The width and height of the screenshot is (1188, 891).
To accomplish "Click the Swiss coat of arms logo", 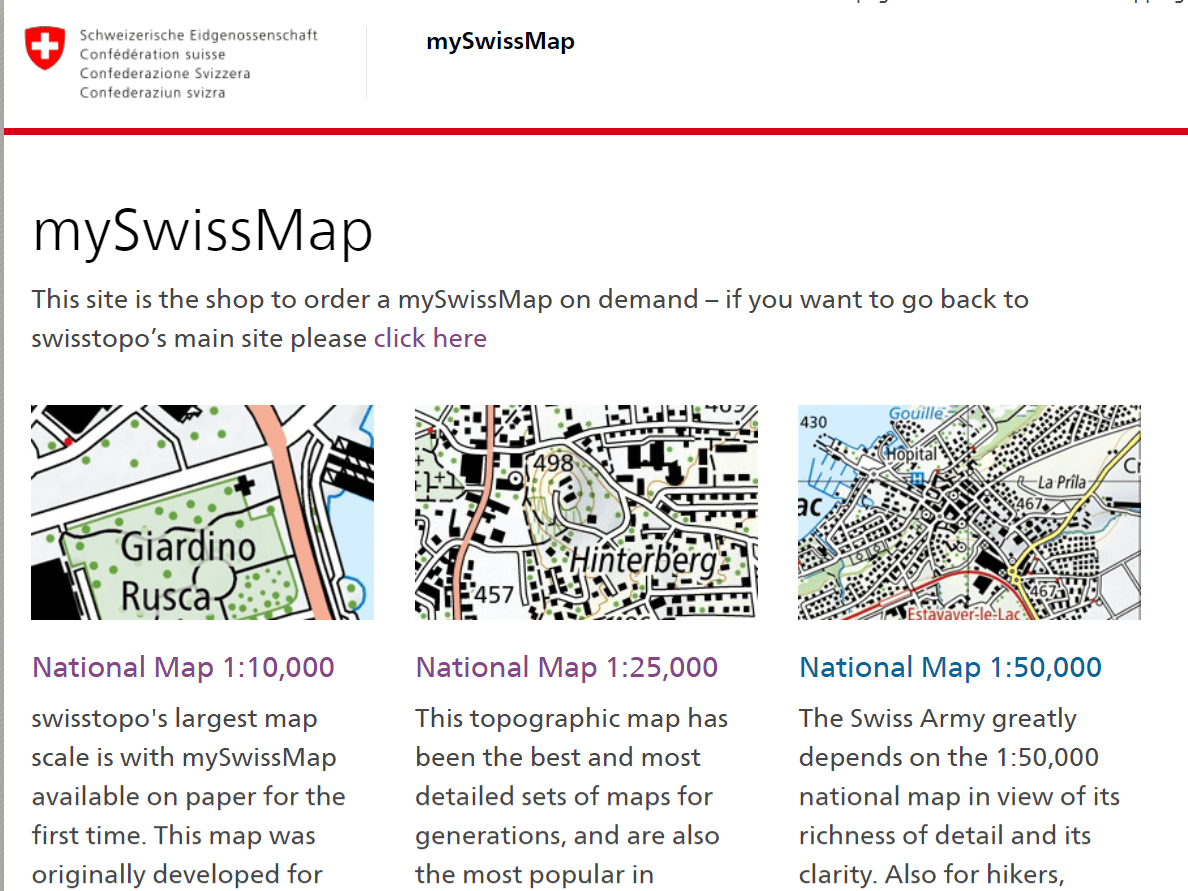I will click(45, 48).
